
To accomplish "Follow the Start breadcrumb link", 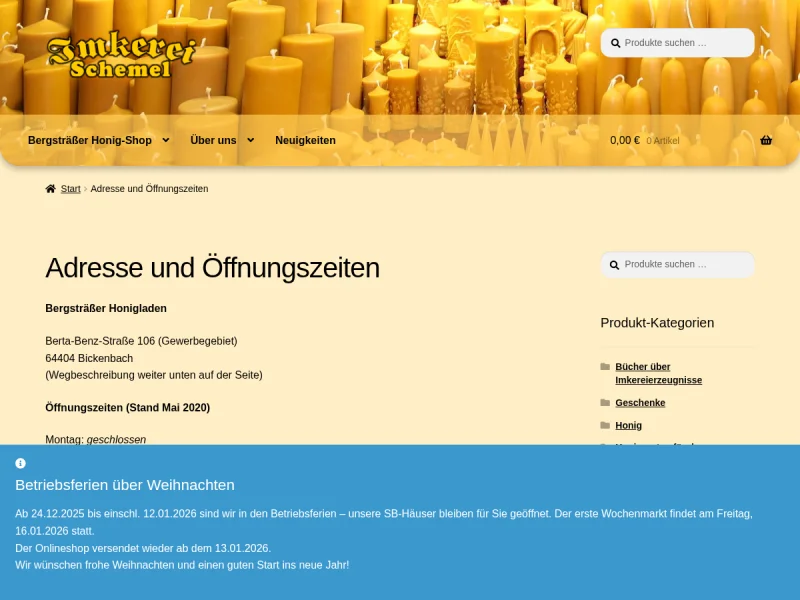I will click(x=70, y=189).
